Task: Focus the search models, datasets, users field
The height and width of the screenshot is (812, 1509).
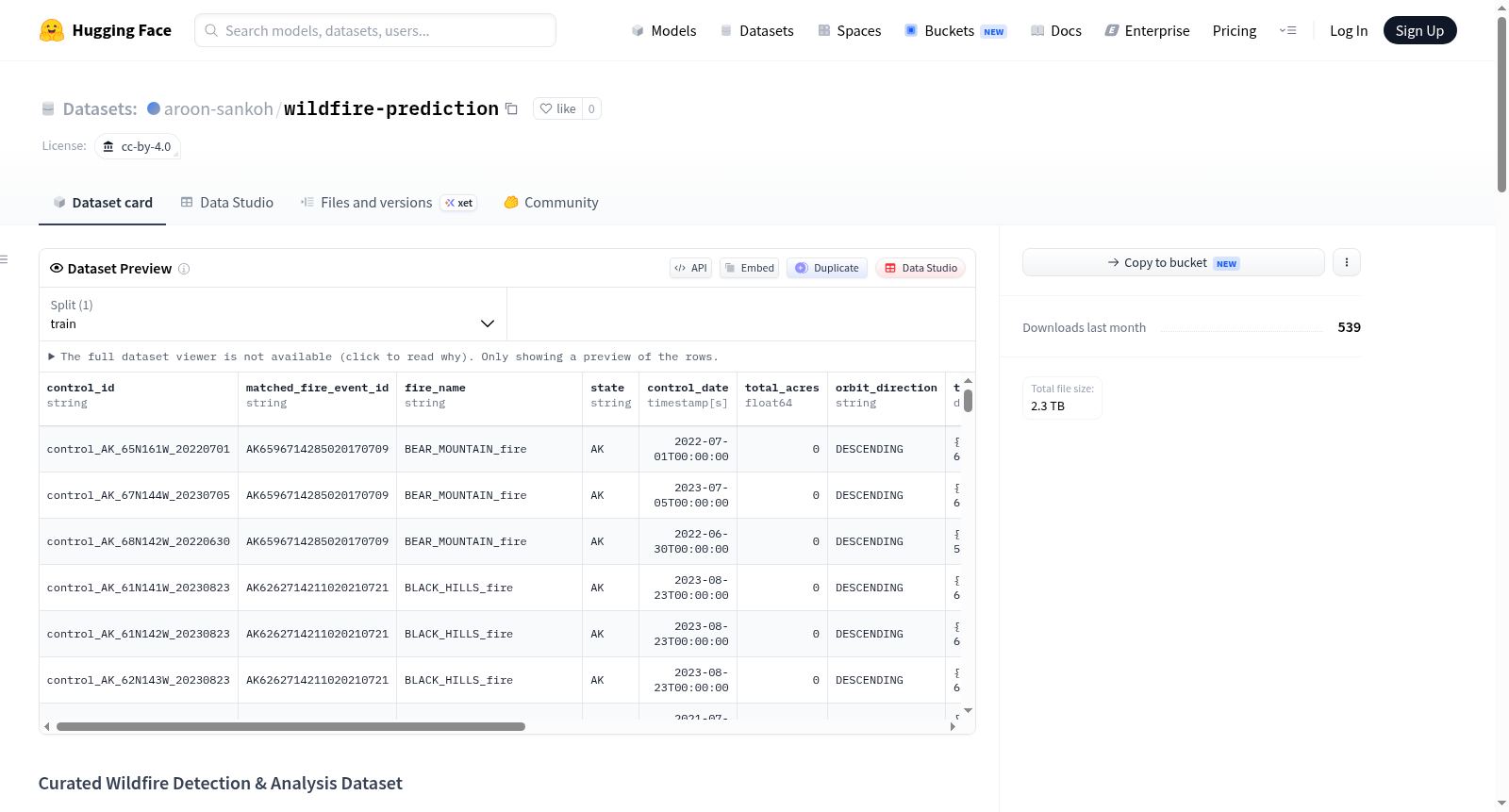Action: coord(375,30)
